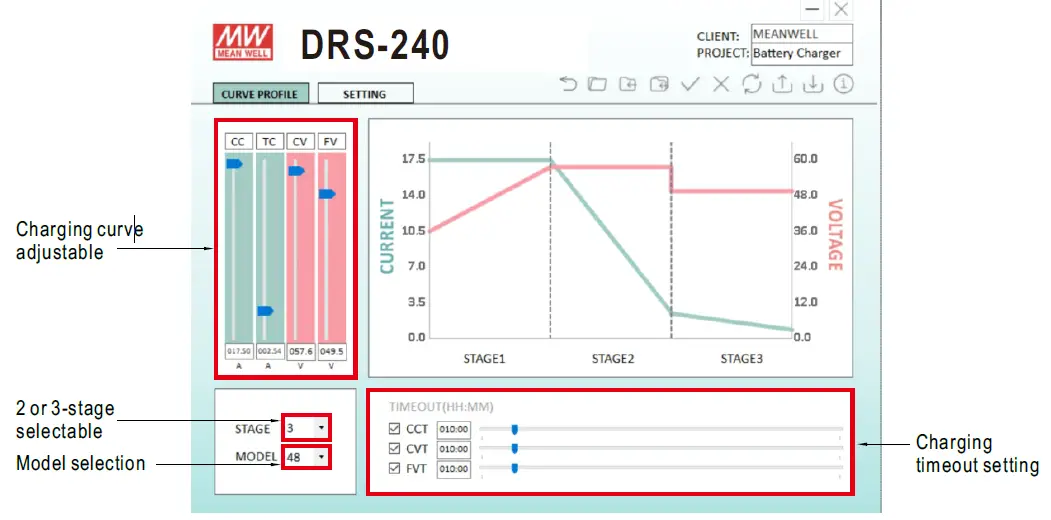Click the STAGE2 label on chart
The height and width of the screenshot is (520, 1051).
[613, 359]
